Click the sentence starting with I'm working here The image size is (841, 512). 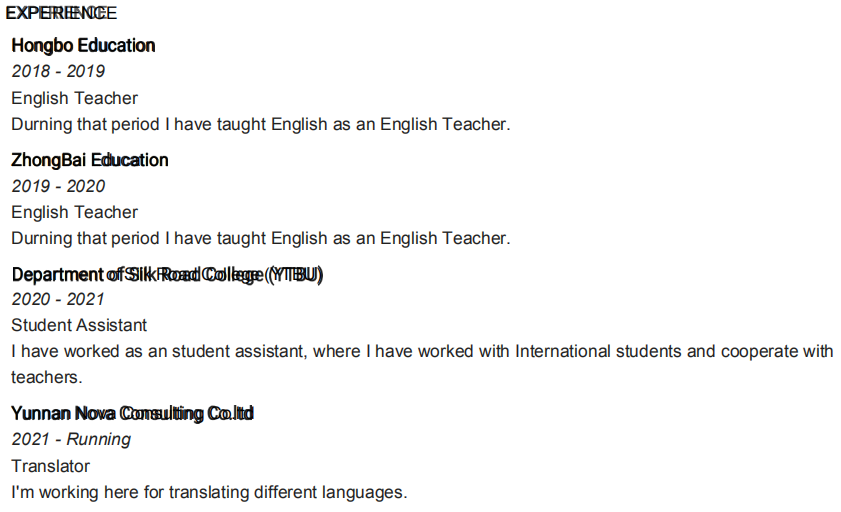click(209, 492)
